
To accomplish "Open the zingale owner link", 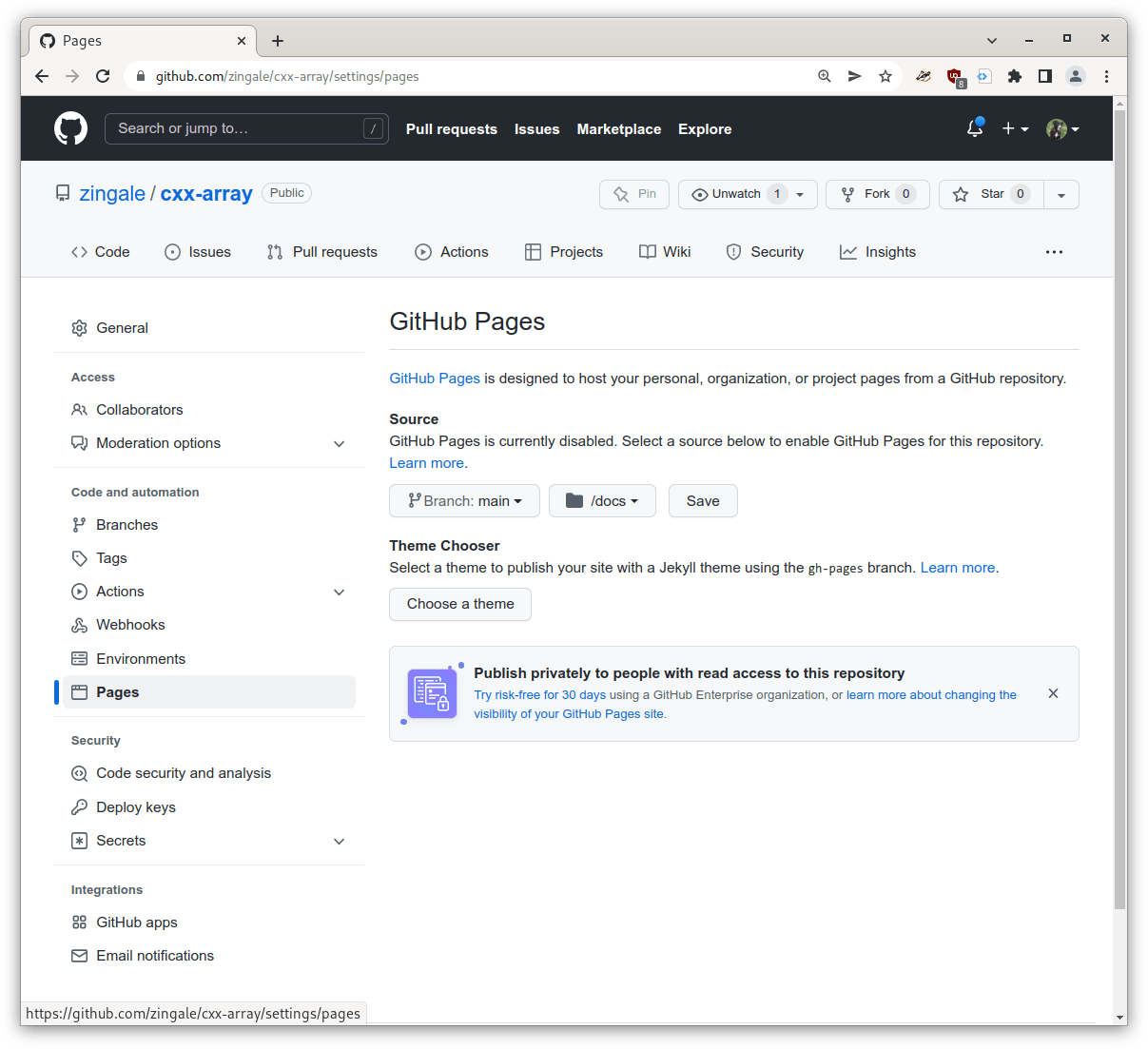I will pos(112,194).
